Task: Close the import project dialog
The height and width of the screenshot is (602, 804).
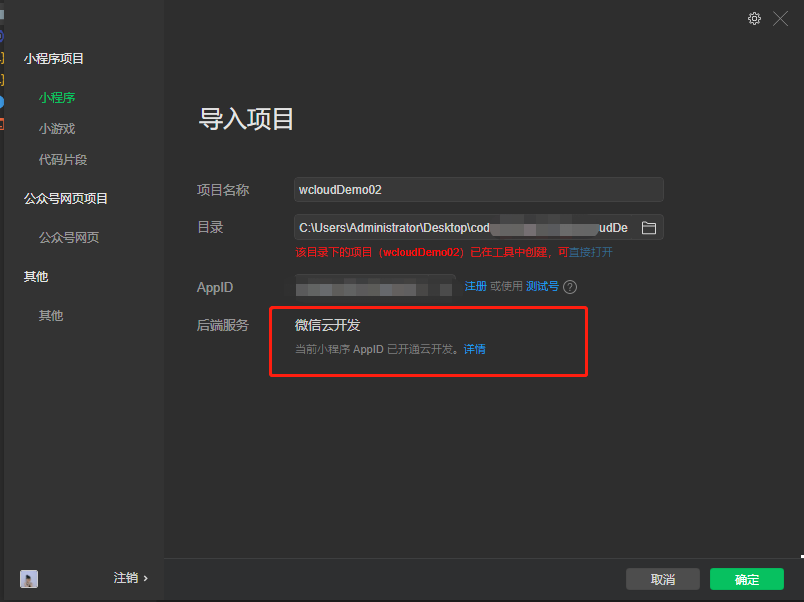Action: [x=780, y=19]
